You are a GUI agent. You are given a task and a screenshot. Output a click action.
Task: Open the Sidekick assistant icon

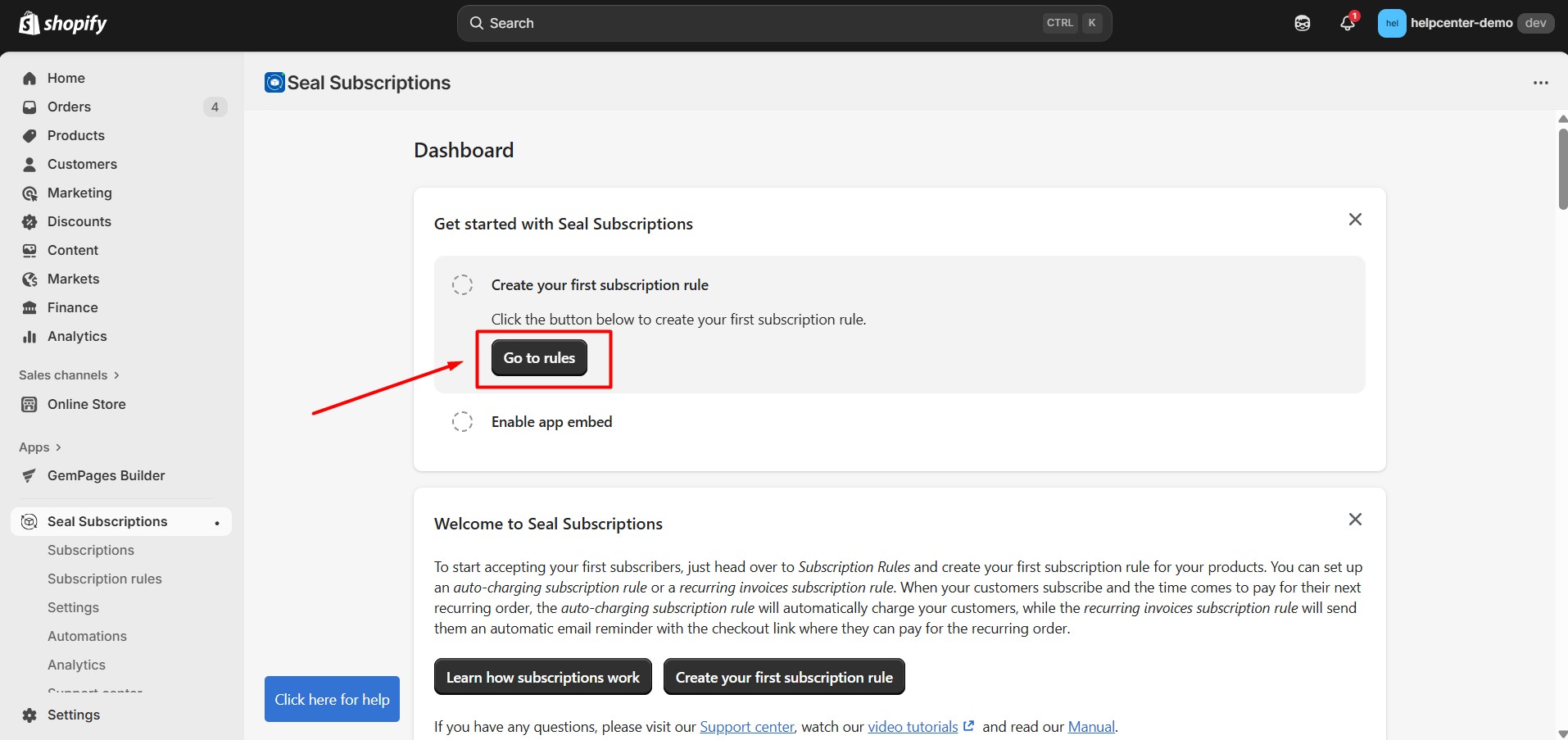[x=1302, y=23]
